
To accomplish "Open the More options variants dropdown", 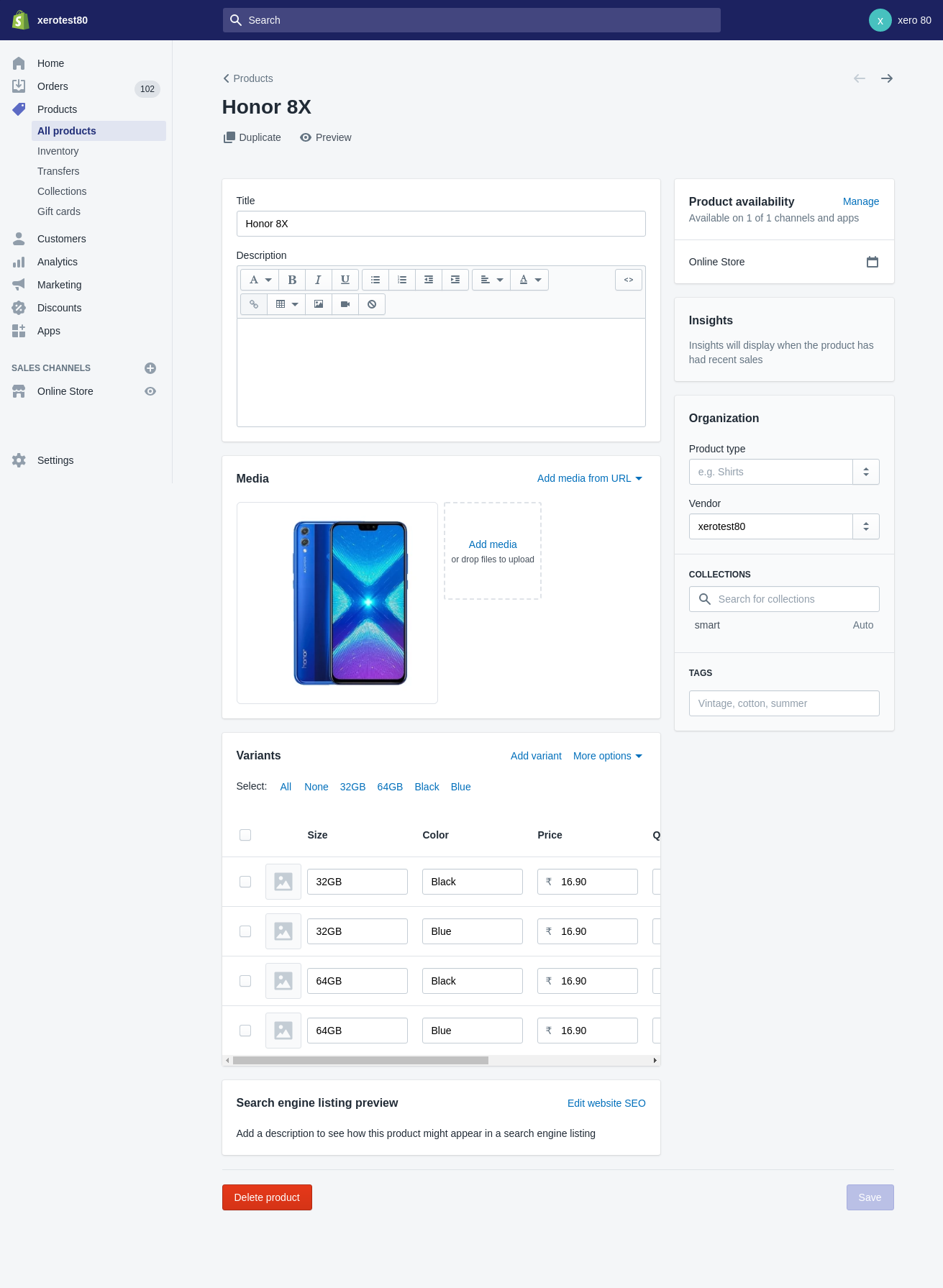I will [607, 756].
